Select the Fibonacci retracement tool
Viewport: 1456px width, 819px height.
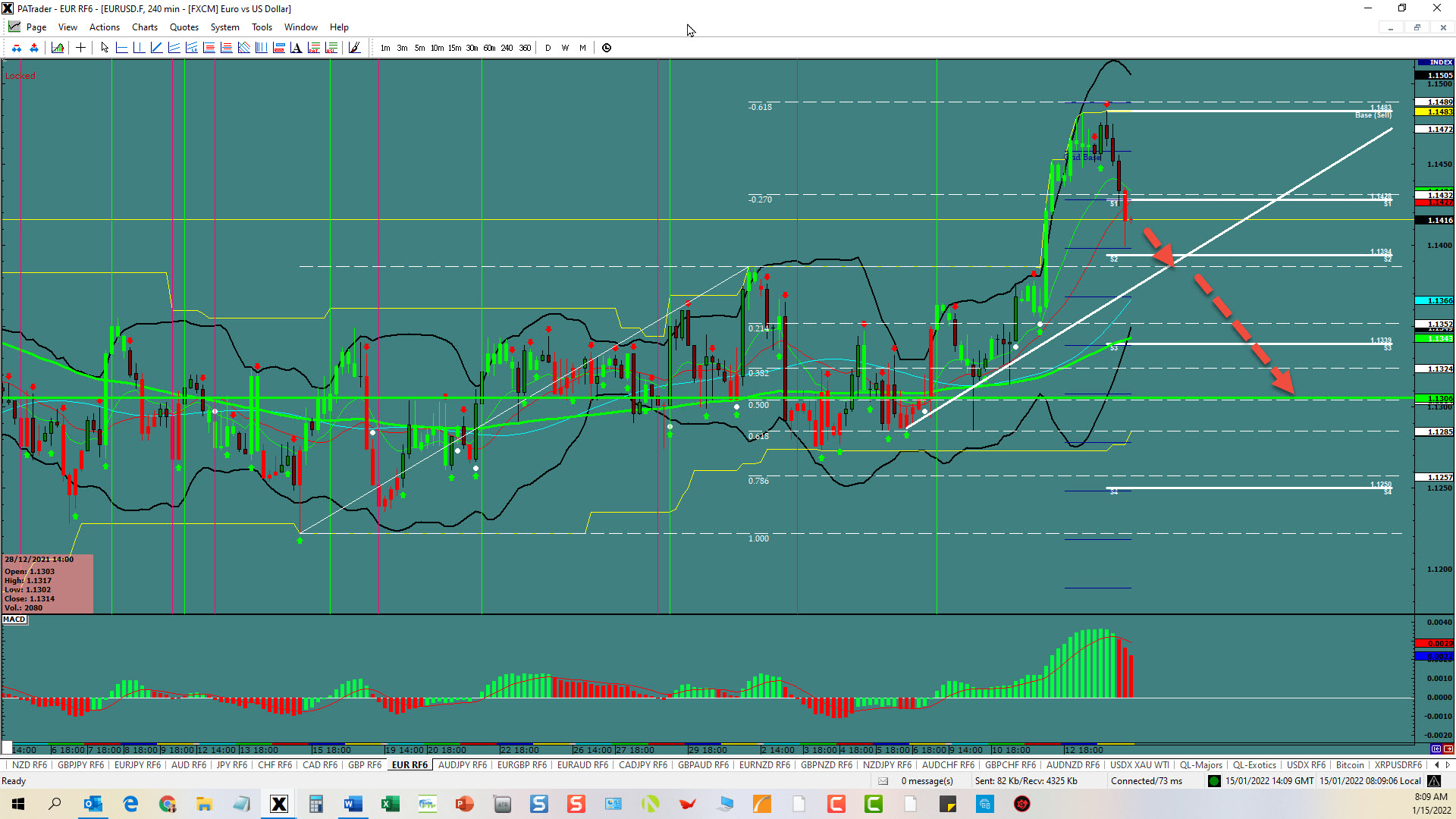[209, 48]
